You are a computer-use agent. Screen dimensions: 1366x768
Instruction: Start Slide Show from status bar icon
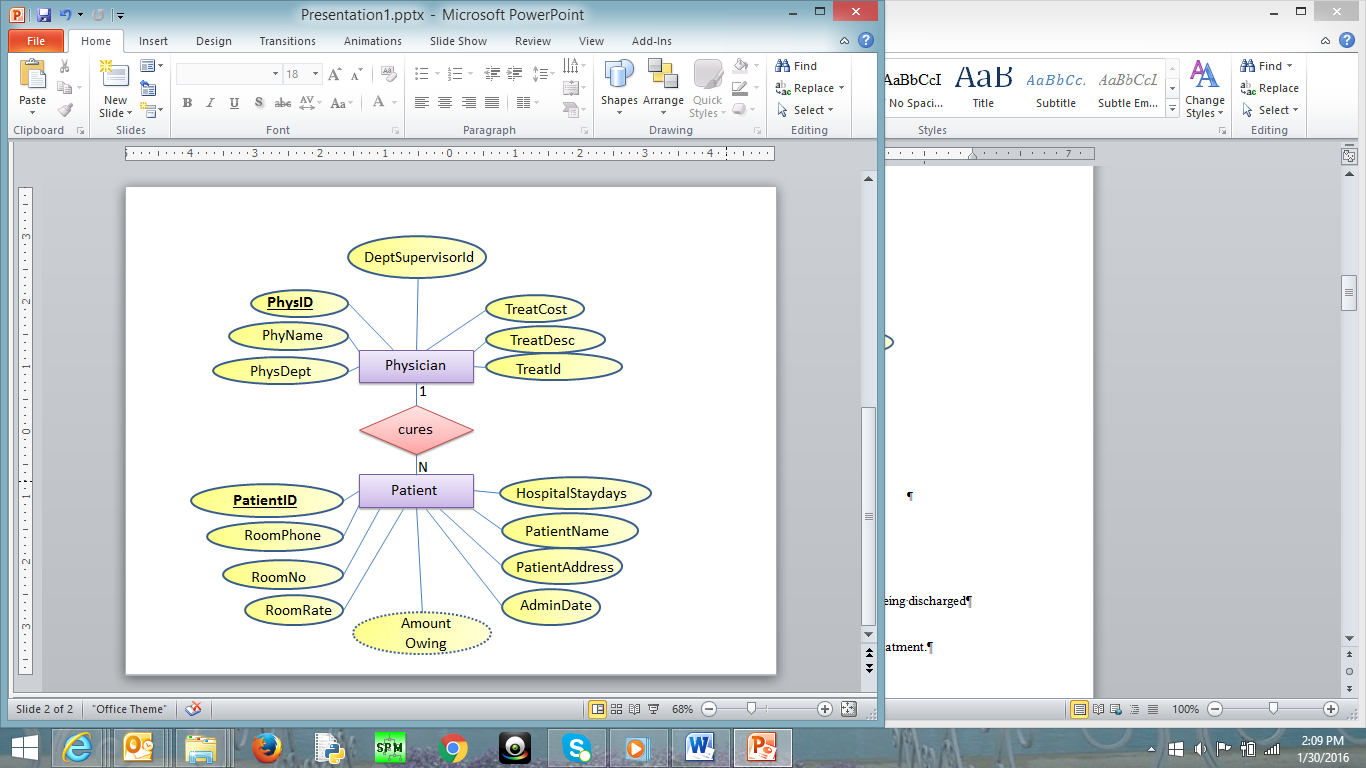[x=653, y=709]
